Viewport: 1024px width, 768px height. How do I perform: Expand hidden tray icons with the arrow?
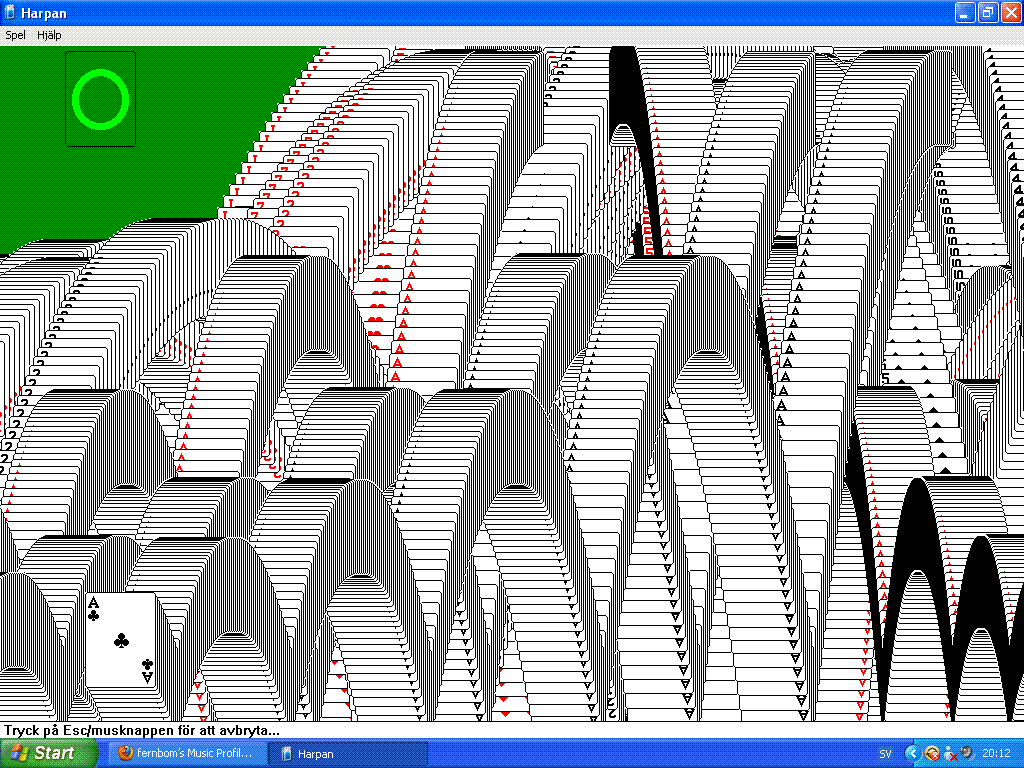[912, 754]
